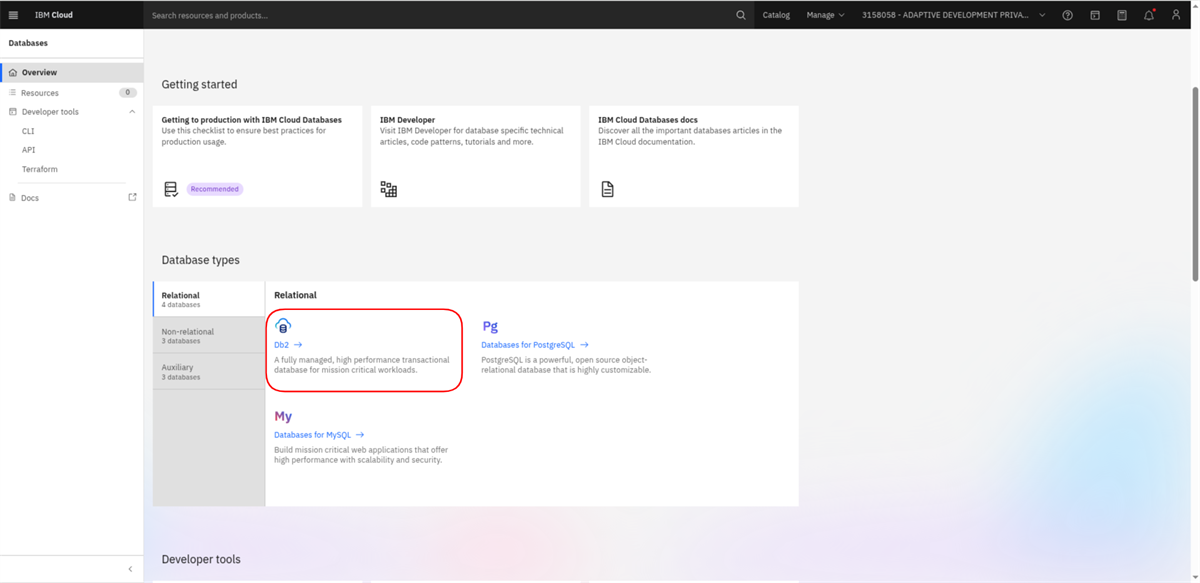The image size is (1200, 583).
Task: Open the account switcher dropdown
Action: click(954, 15)
